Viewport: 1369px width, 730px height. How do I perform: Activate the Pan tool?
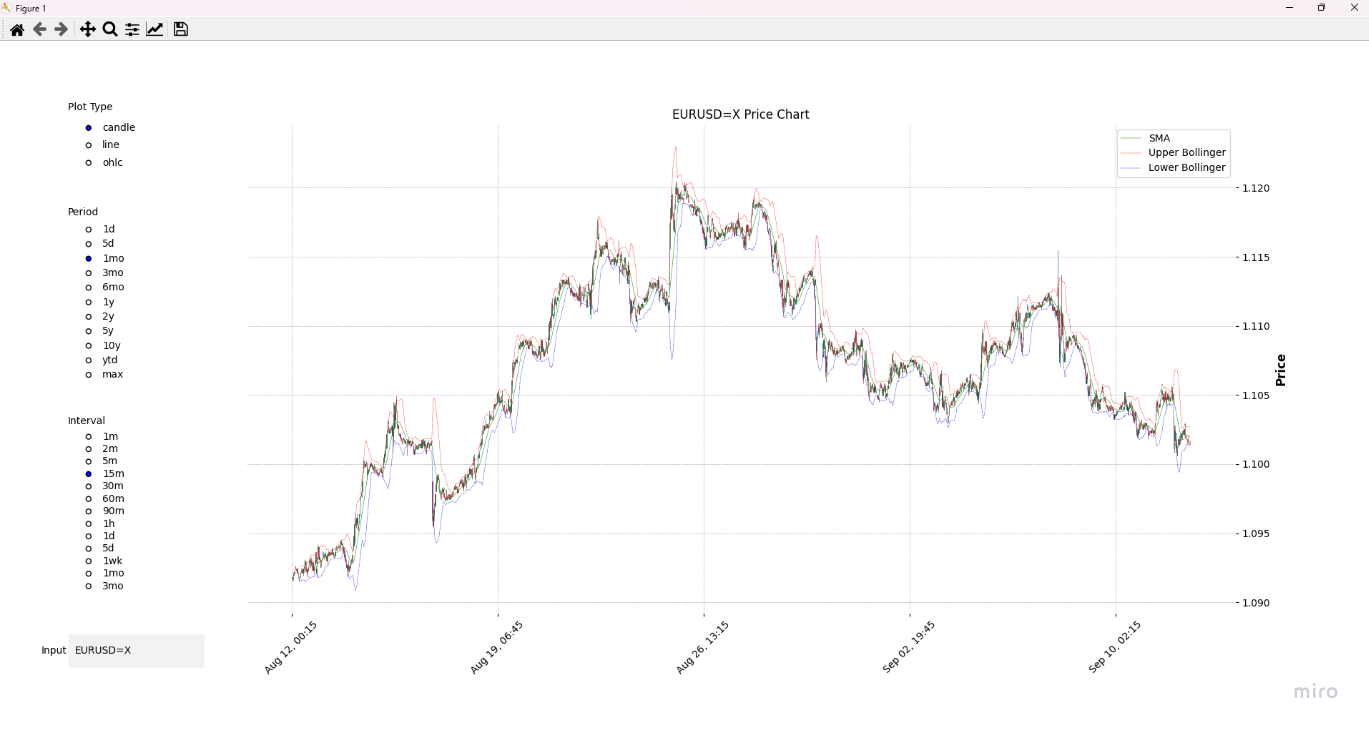click(x=87, y=29)
